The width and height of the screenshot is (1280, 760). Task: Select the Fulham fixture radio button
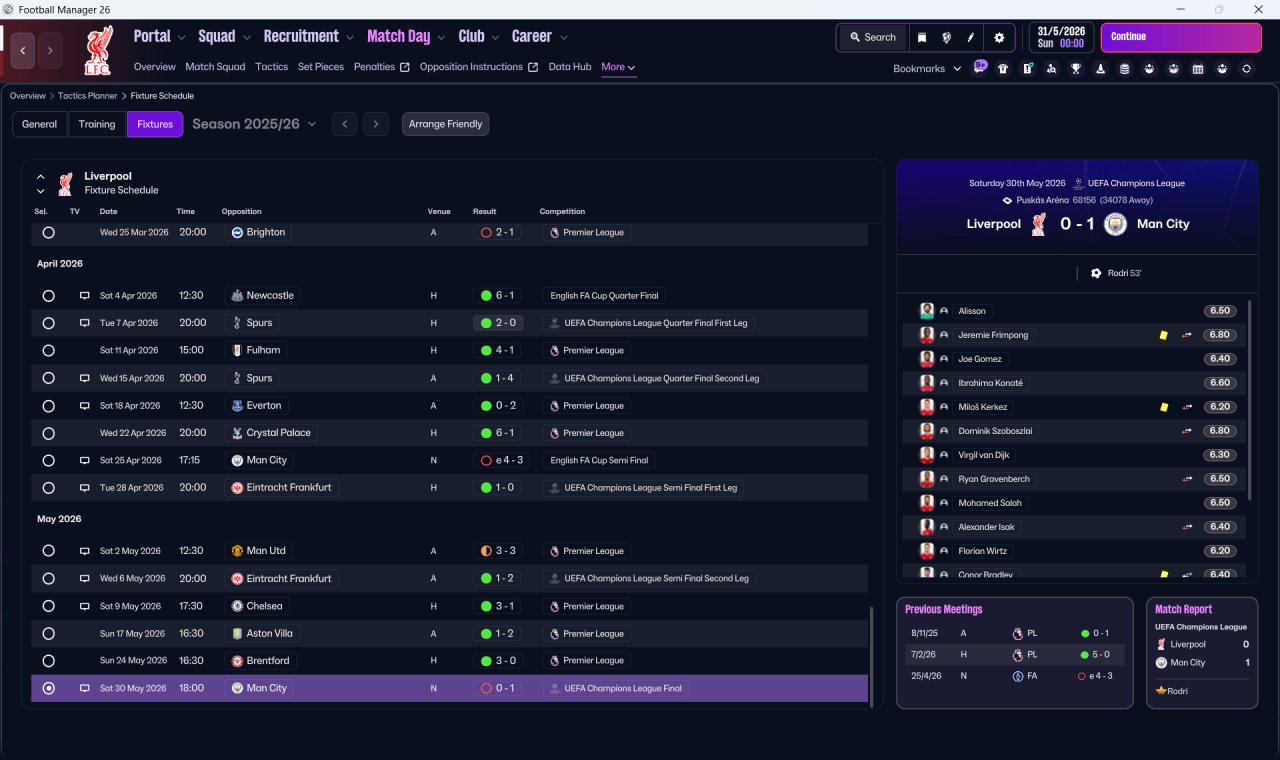click(x=48, y=351)
